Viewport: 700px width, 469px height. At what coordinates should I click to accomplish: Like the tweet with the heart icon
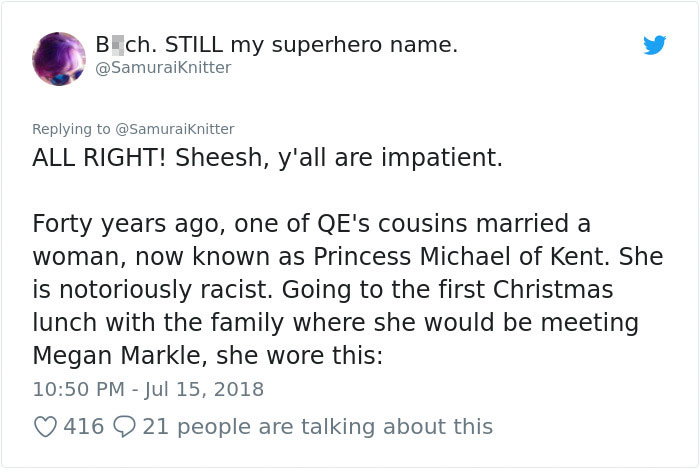click(x=45, y=427)
